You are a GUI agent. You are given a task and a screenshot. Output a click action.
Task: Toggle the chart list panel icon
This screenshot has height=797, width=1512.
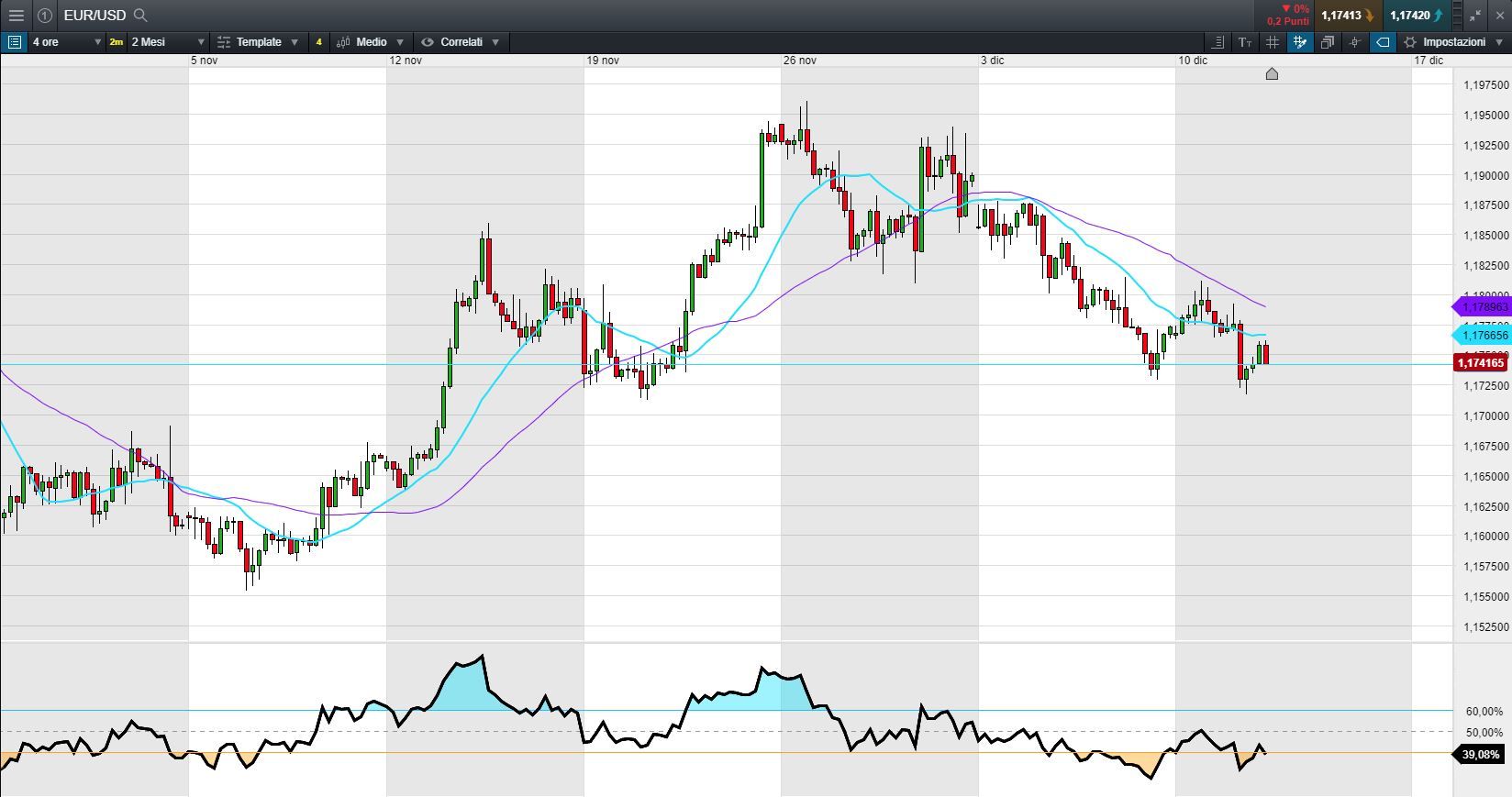pyautogui.click(x=14, y=42)
